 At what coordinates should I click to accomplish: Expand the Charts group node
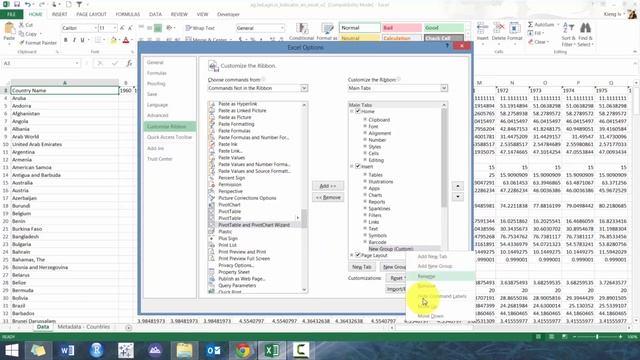(365, 195)
